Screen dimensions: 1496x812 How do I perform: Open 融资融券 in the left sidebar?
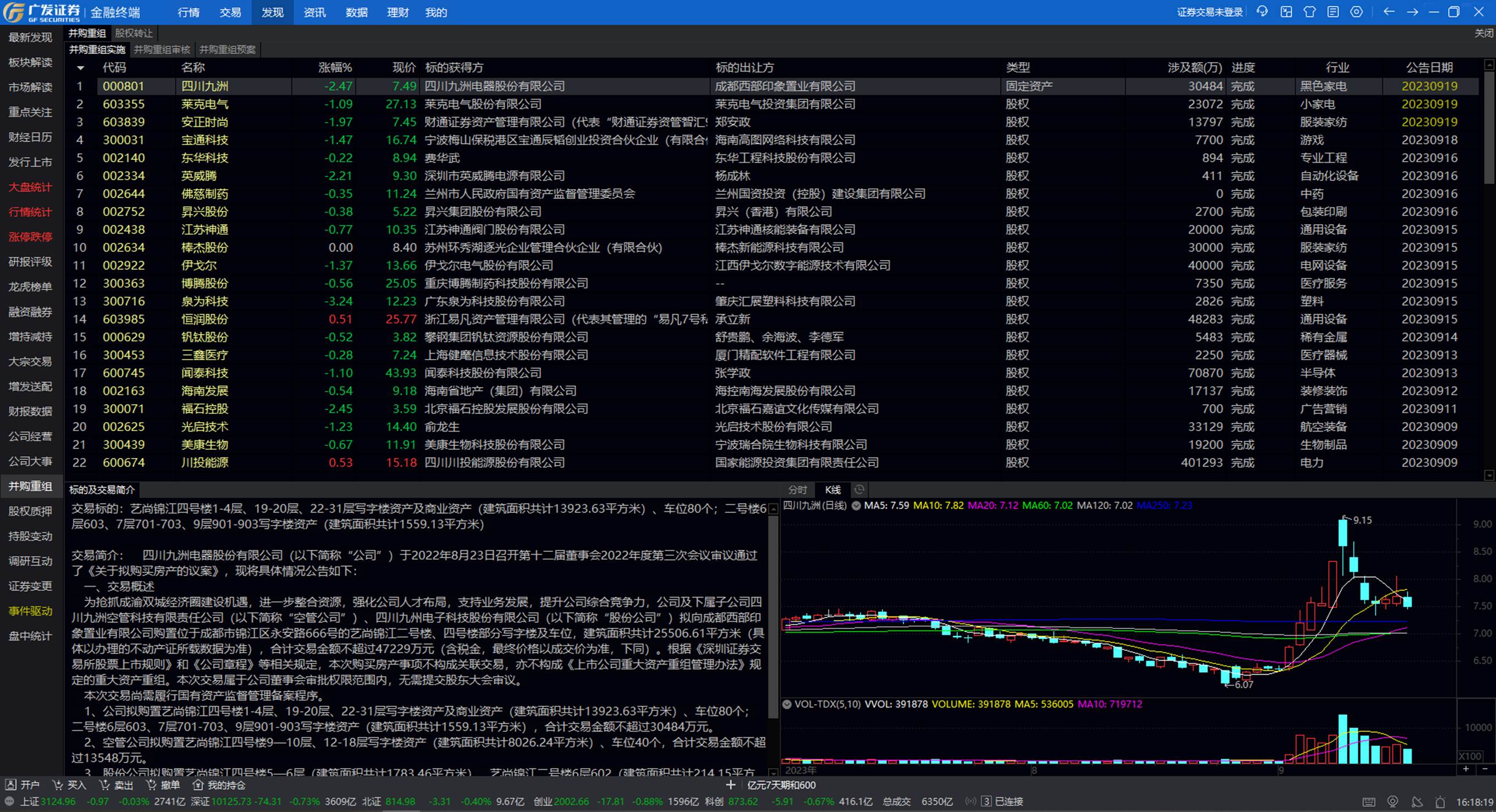coord(30,312)
